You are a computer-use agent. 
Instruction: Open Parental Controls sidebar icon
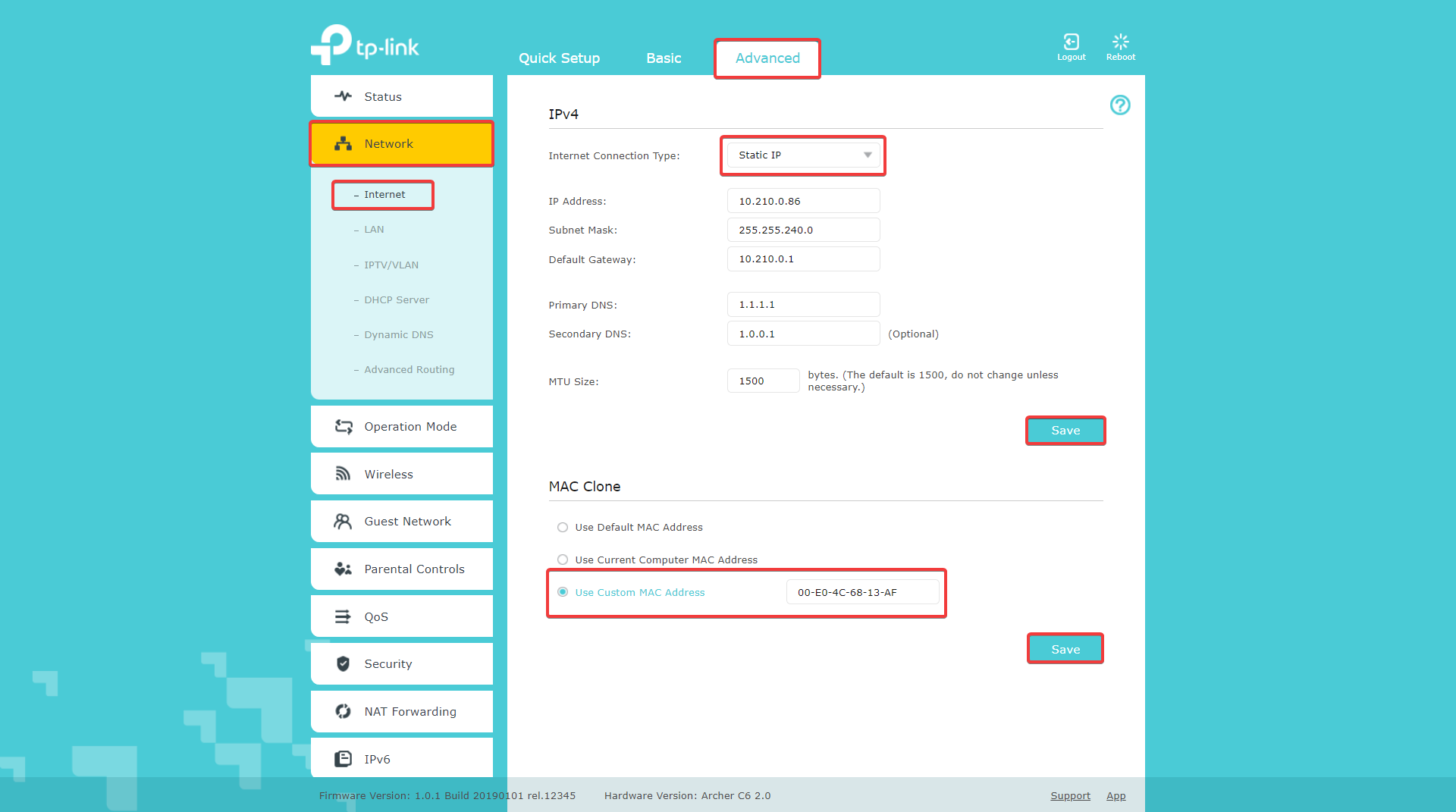click(343, 569)
